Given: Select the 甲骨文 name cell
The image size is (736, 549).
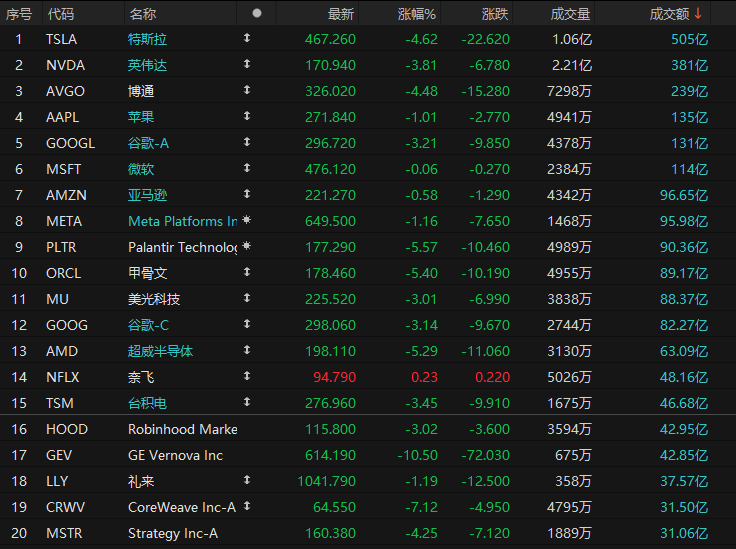Looking at the screenshot, I should click(x=147, y=273).
